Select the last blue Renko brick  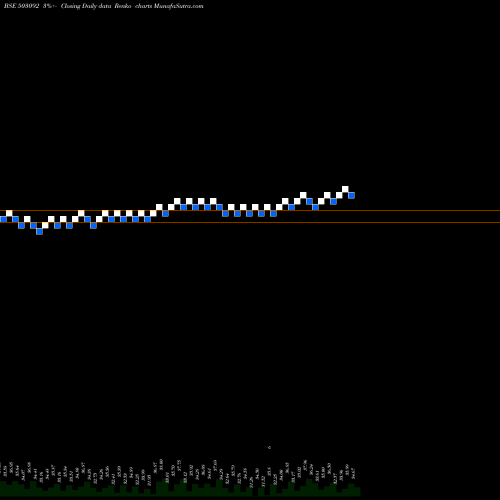(351, 195)
